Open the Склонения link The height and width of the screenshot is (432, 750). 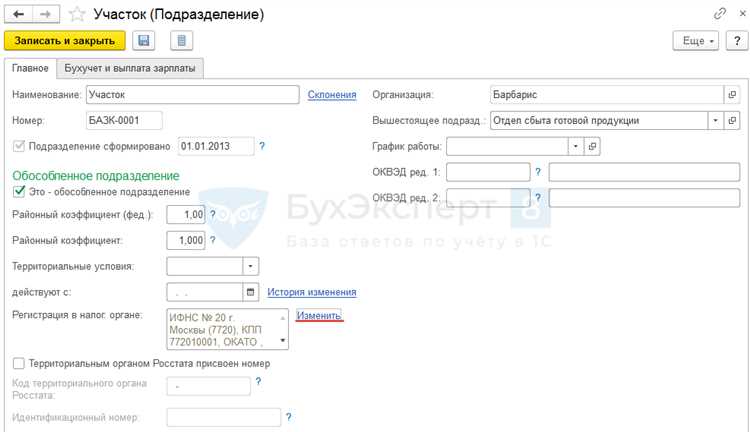pyautogui.click(x=332, y=95)
